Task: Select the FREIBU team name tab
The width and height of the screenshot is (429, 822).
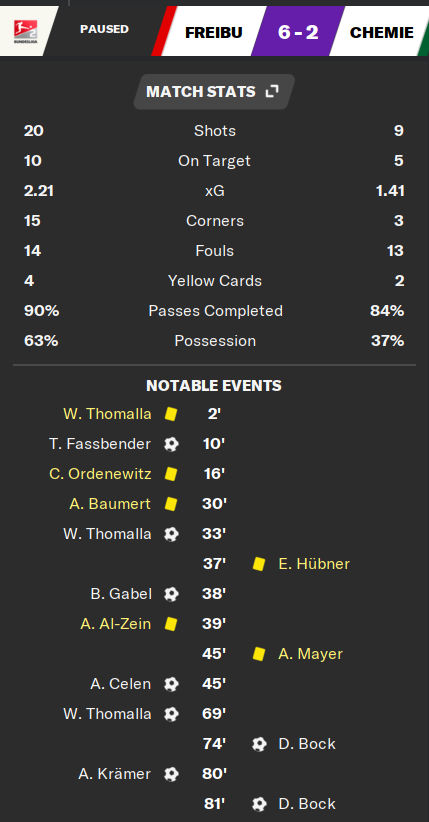Action: point(213,33)
